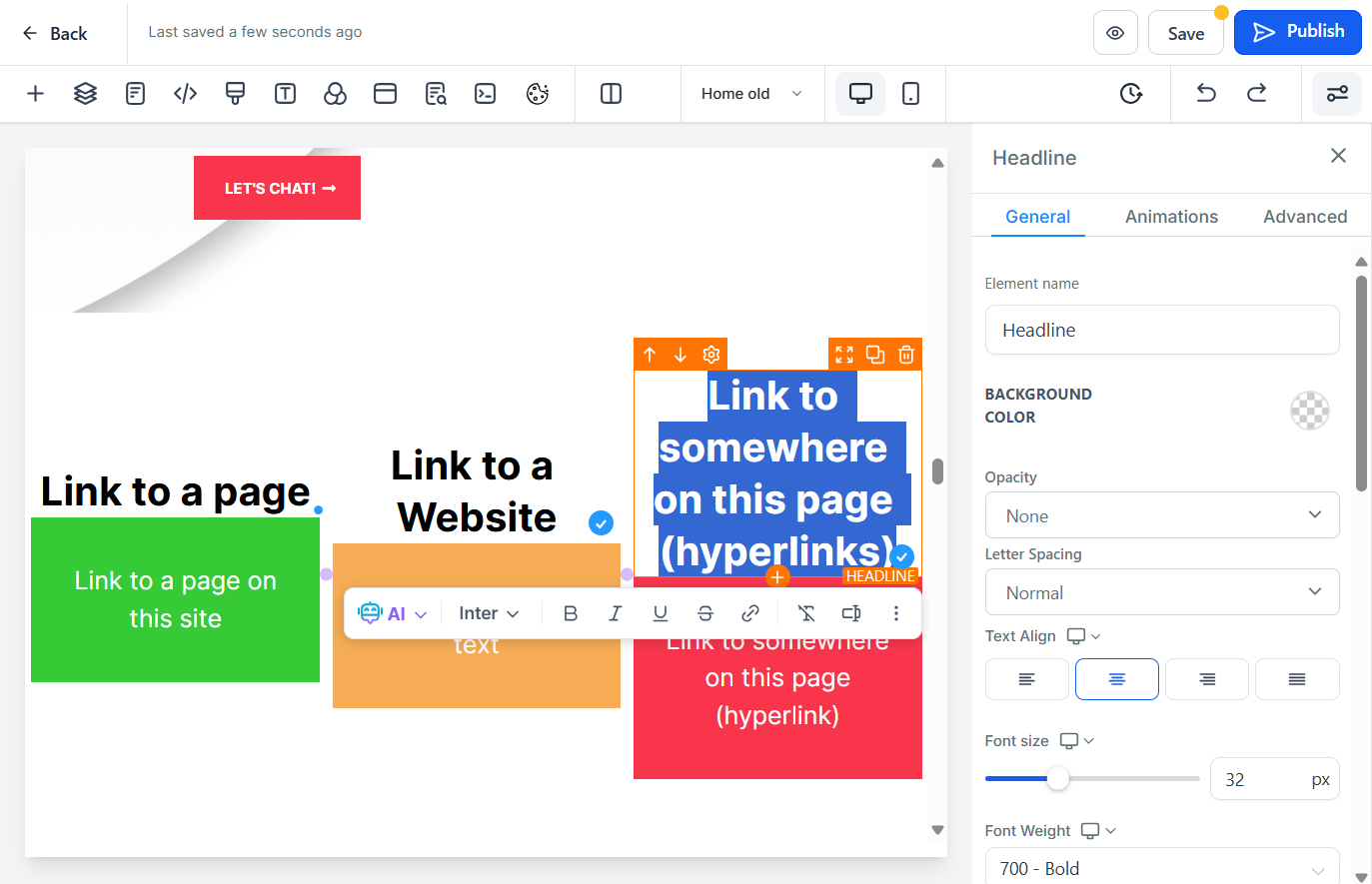The width and height of the screenshot is (1372, 884).
Task: Move headline element up
Action: click(650, 355)
